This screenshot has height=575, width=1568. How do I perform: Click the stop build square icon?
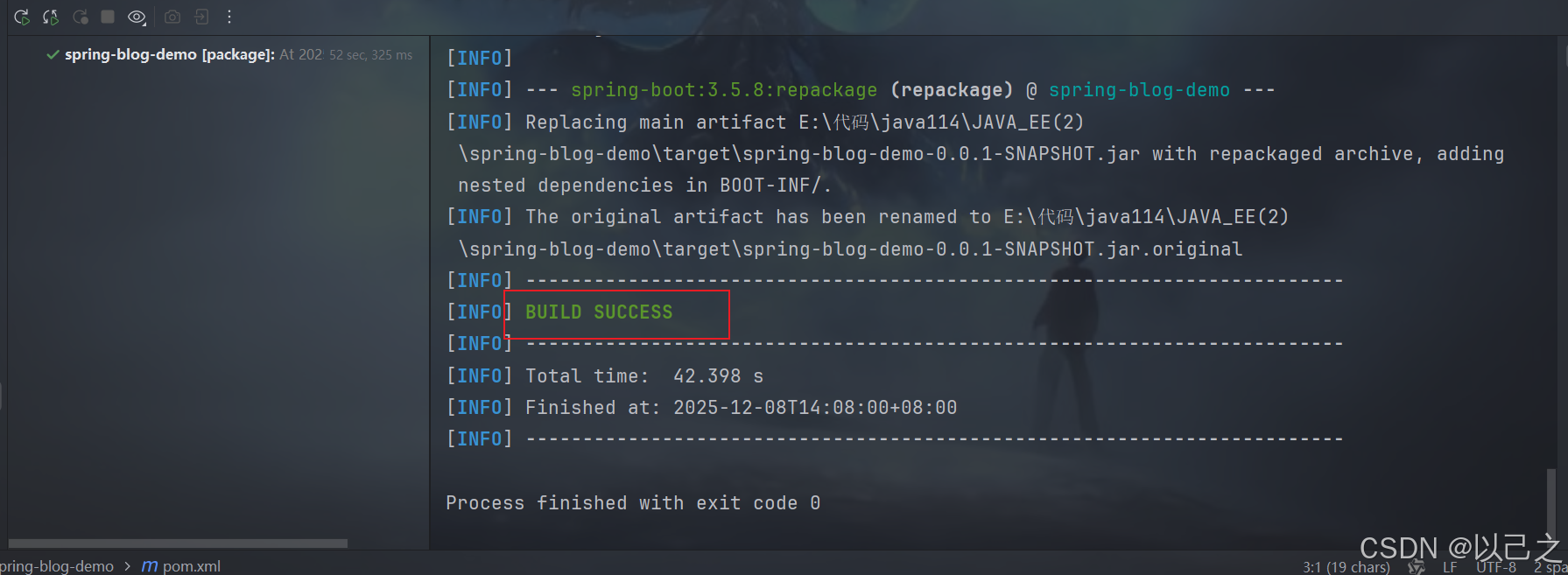coord(108,17)
